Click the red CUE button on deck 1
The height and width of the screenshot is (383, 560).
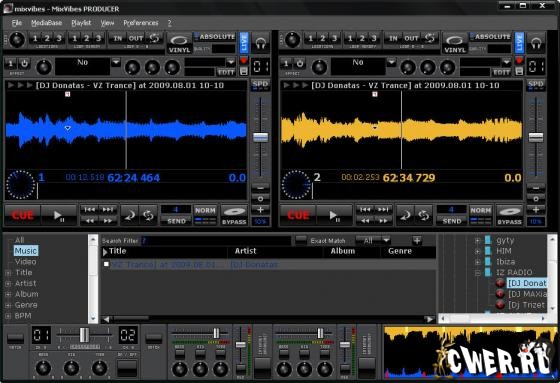(22, 215)
